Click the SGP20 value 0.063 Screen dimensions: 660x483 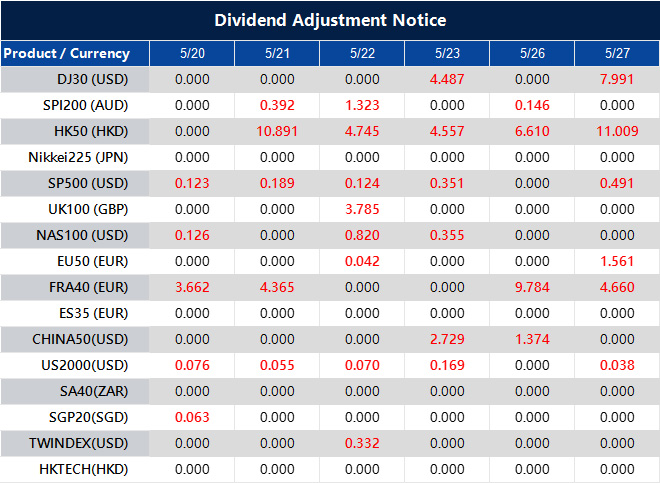(x=191, y=417)
